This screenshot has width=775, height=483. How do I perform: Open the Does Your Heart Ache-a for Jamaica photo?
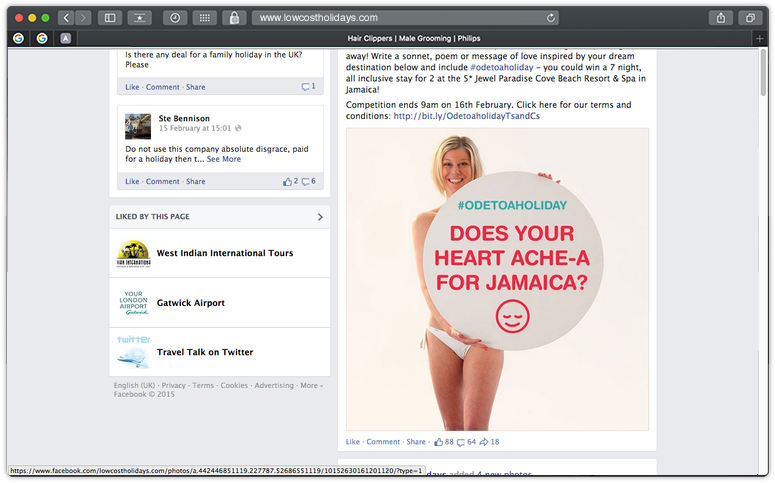coord(497,279)
